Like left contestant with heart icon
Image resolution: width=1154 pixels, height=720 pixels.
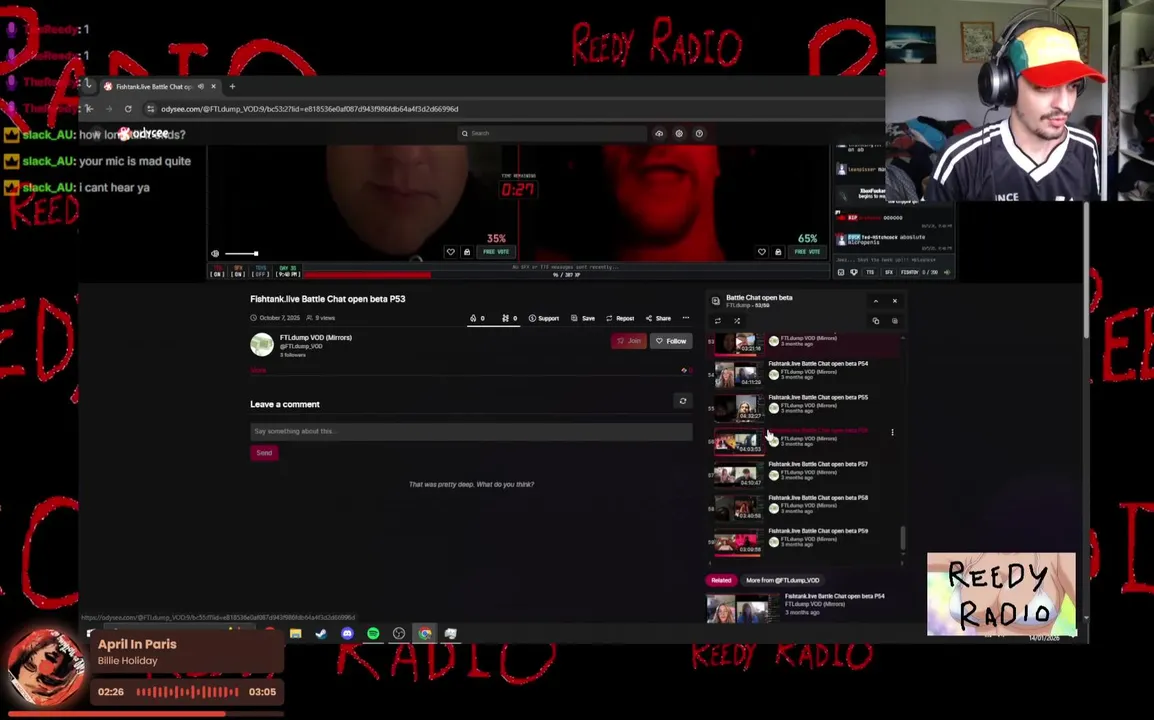point(450,252)
